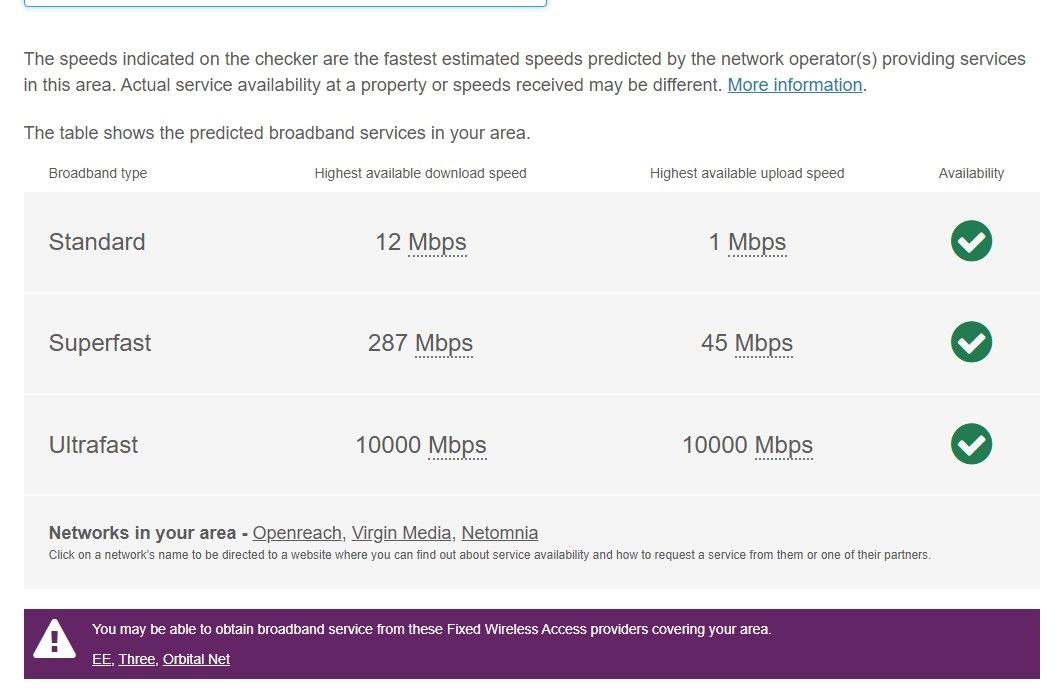This screenshot has width=1062, height=694.
Task: Visit the Netomnia network link
Action: (x=499, y=533)
